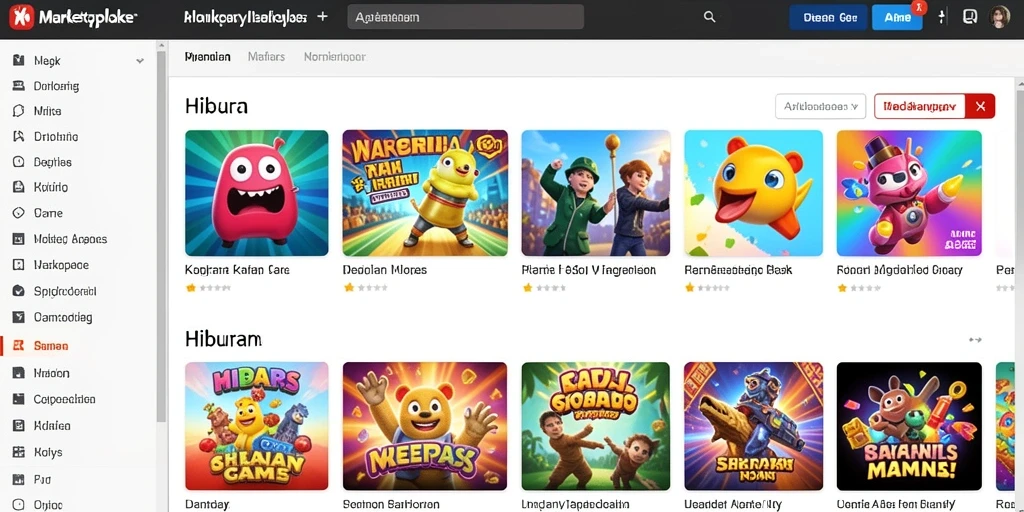
Task: Open the yellow fish game thumbnail
Action: [754, 193]
